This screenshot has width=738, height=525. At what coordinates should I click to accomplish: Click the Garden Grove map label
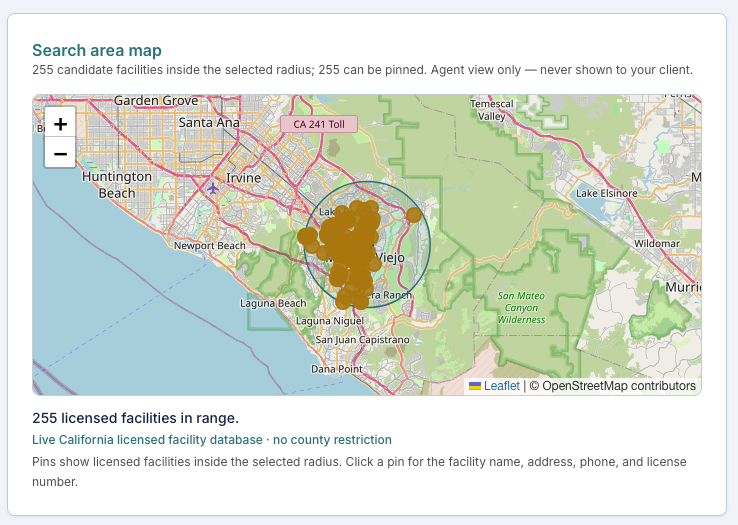[x=156, y=100]
